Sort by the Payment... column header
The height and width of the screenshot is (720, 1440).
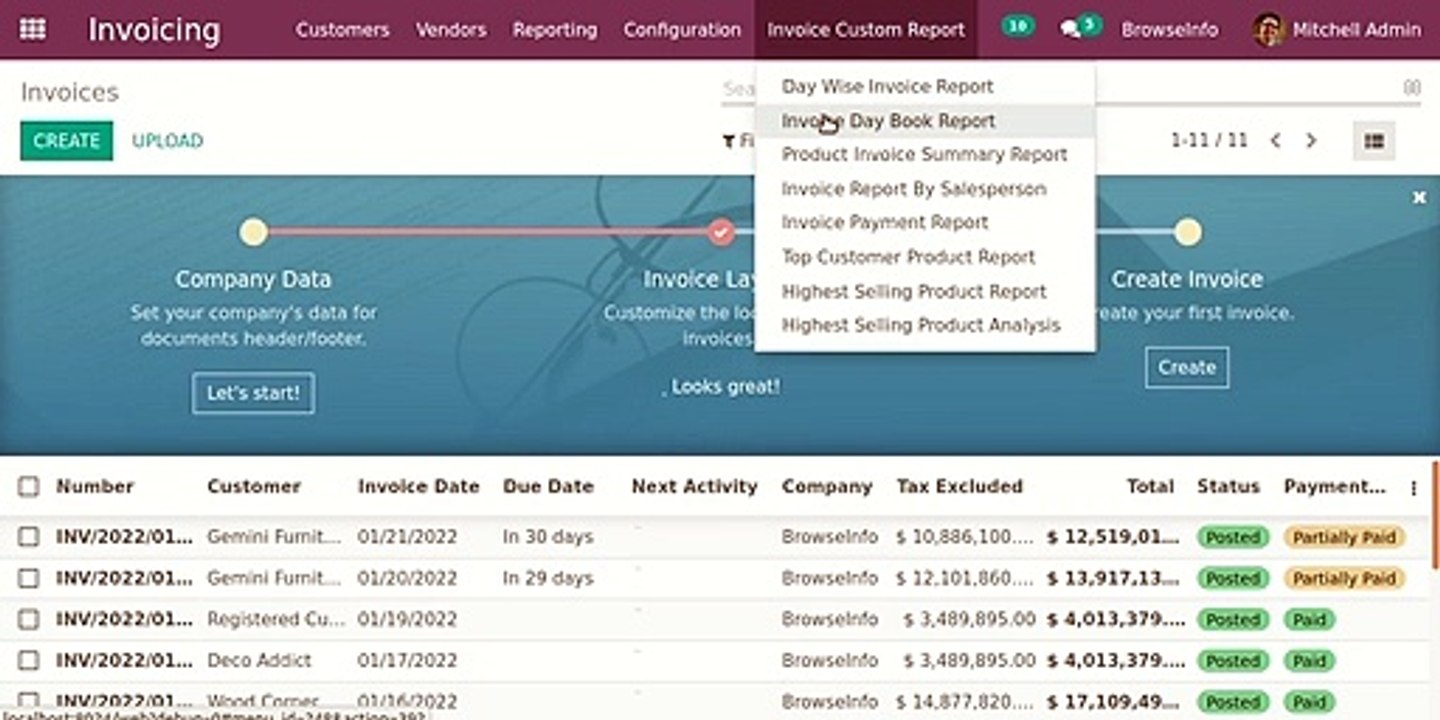[1334, 487]
